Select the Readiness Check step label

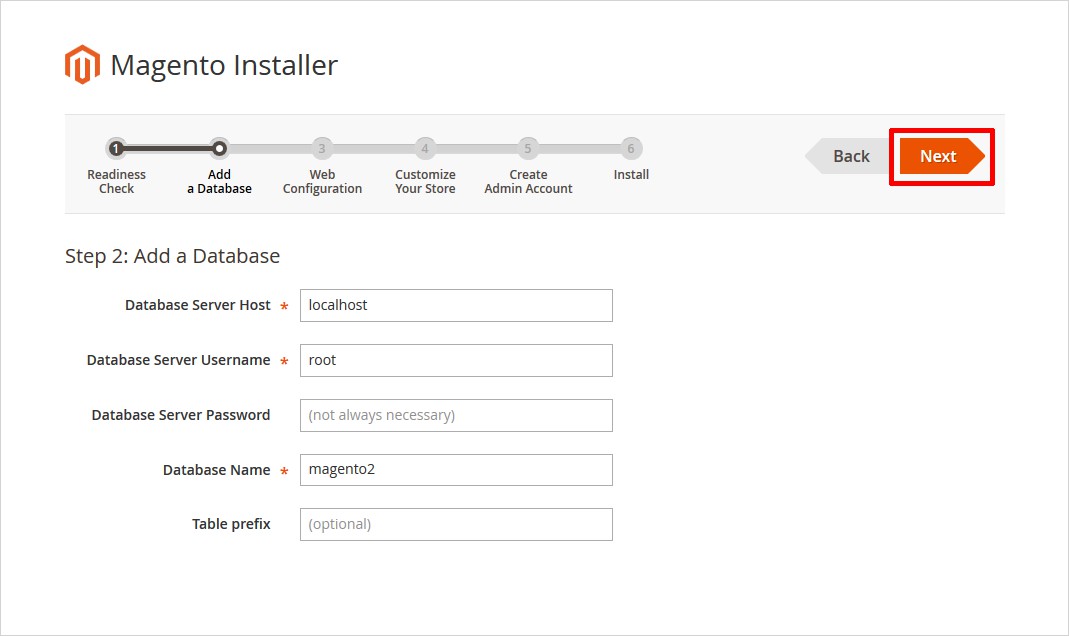point(116,182)
